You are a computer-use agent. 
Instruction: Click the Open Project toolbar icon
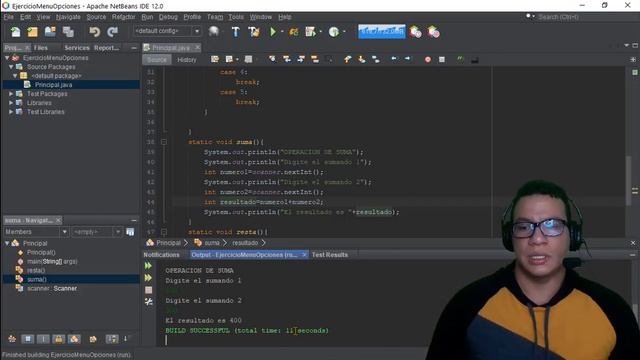pyautogui.click(x=50, y=32)
